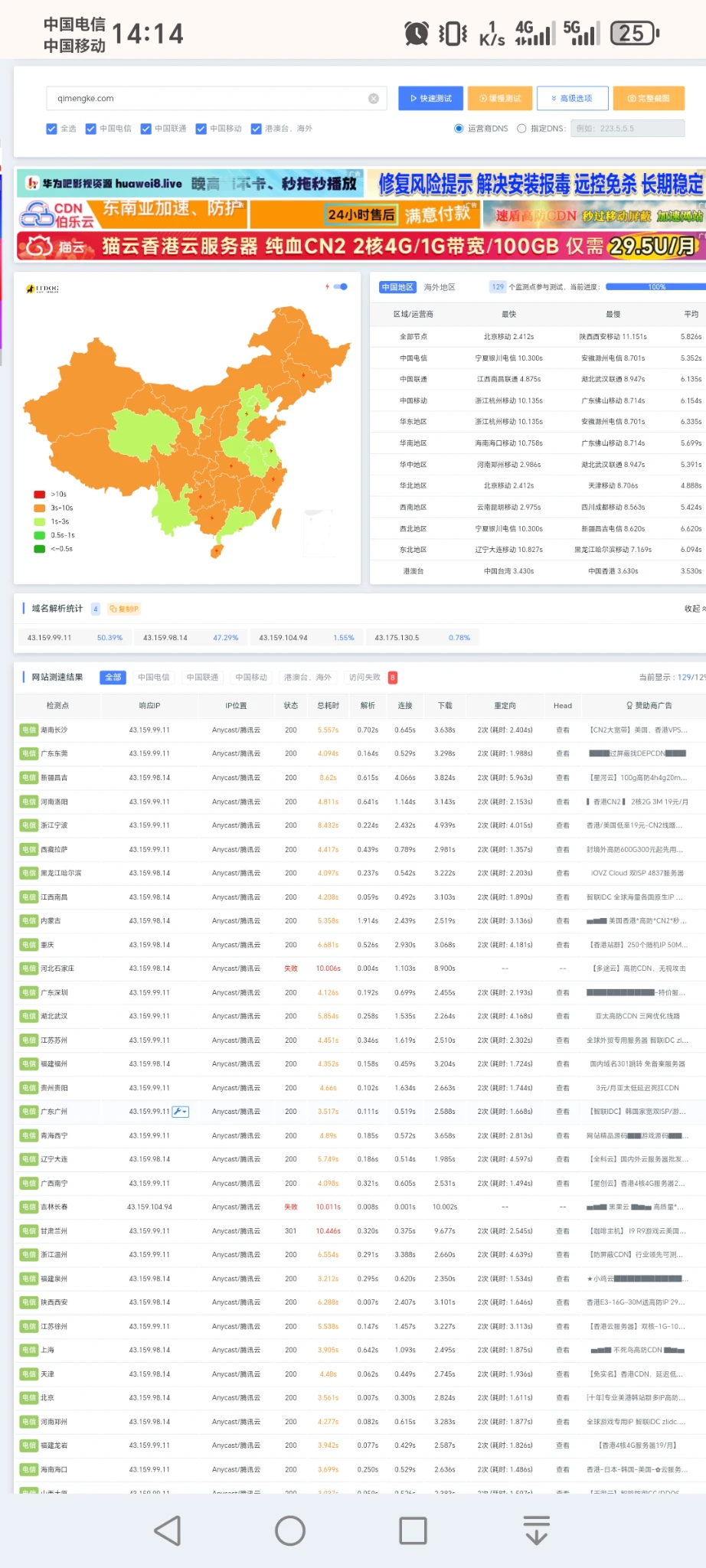Click the ITDOG logo above the map
The width and height of the screenshot is (706, 1568).
(x=43, y=289)
